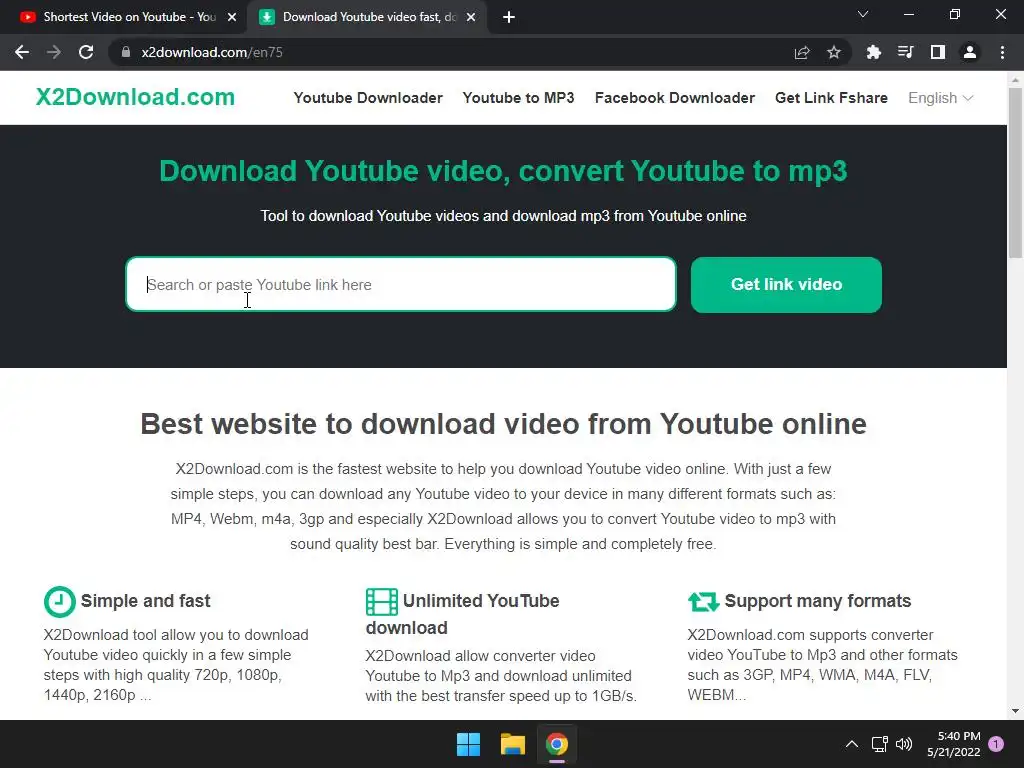Focus the Youtube link search field
The height and width of the screenshot is (768, 1024).
401,284
